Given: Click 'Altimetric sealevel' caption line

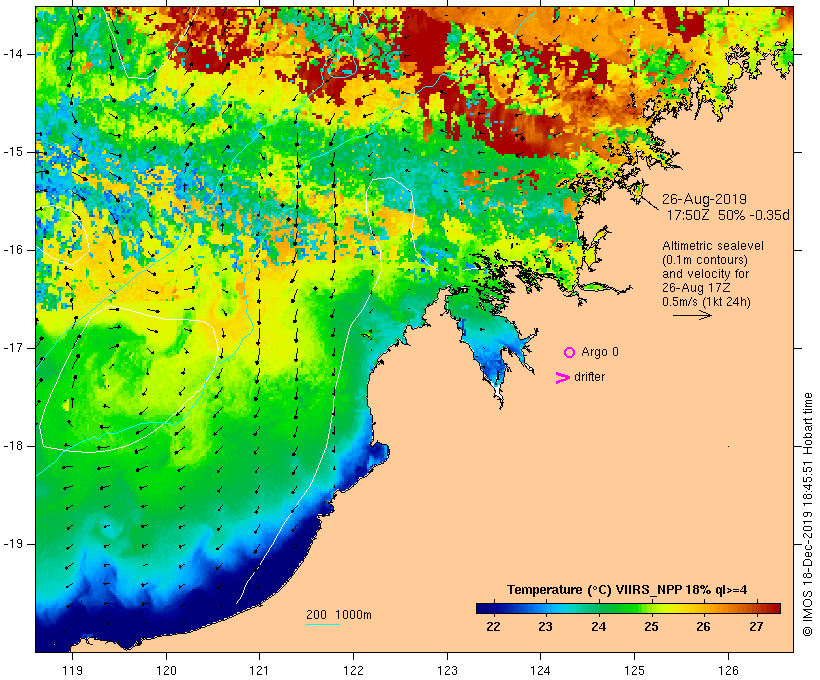Looking at the screenshot, I should coord(713,246).
